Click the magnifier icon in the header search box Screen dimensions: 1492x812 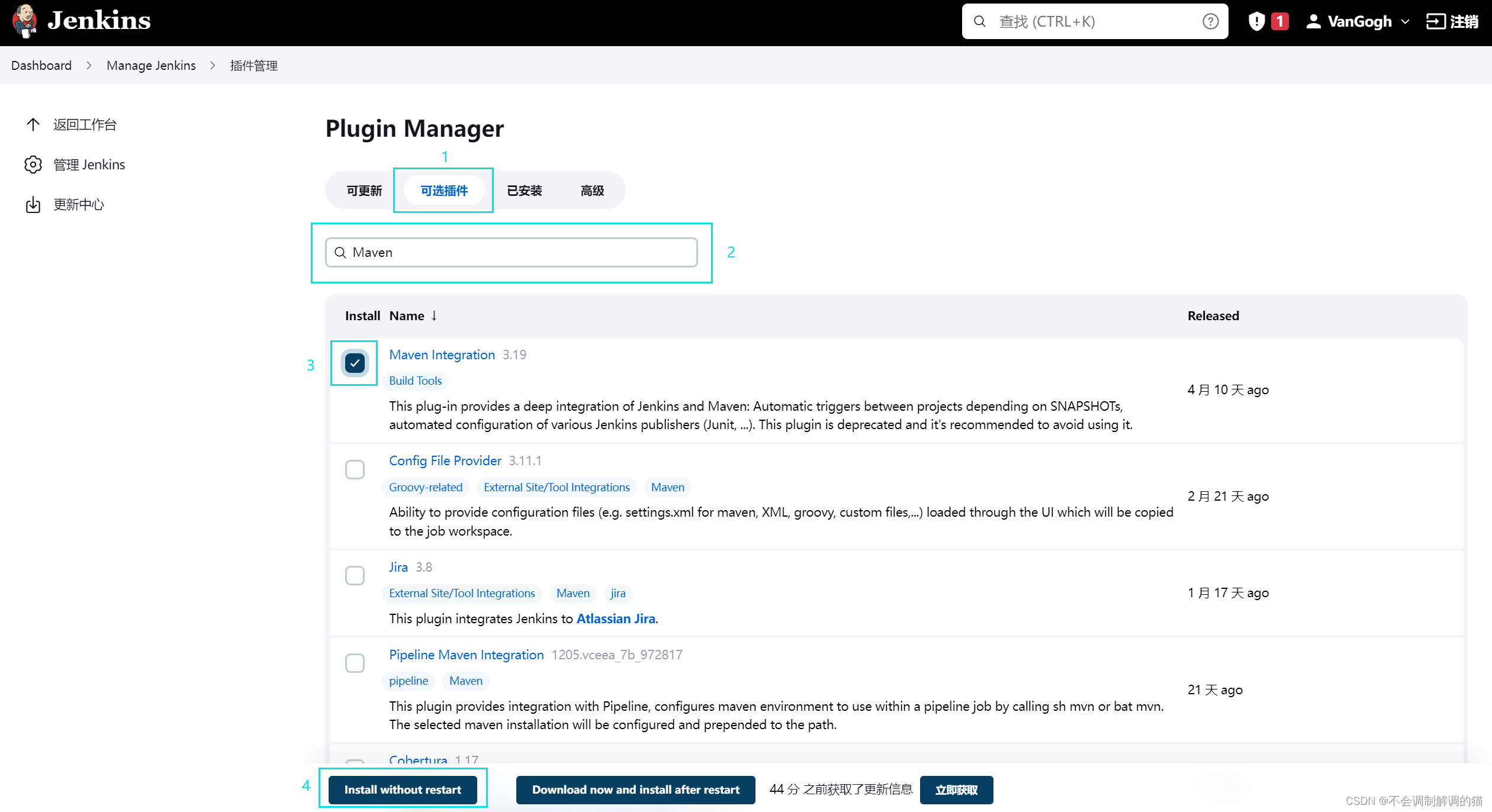point(980,22)
